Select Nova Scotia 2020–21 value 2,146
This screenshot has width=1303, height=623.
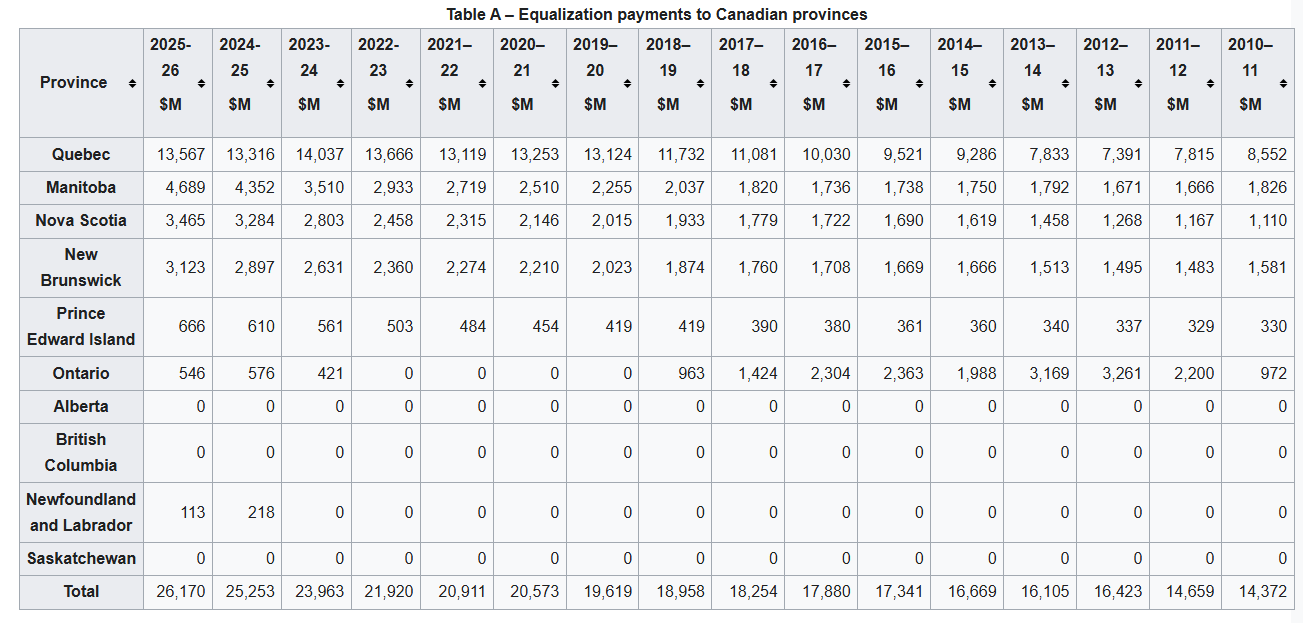tap(539, 220)
